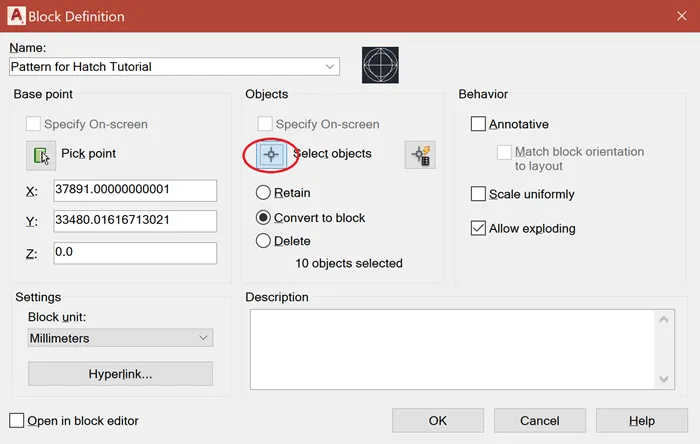The height and width of the screenshot is (444, 700).
Task: Click the AutoCAD logo in title bar
Action: (x=16, y=16)
